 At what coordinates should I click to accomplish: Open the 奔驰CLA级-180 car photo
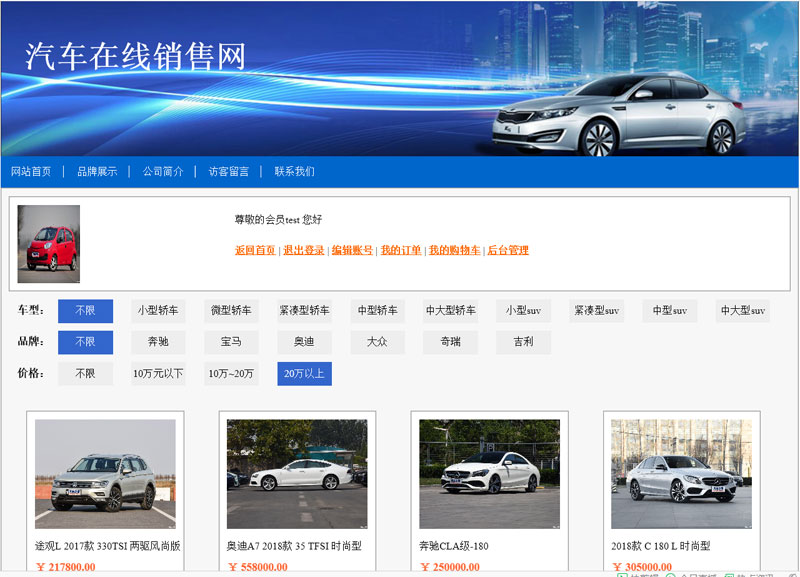[x=489, y=474]
